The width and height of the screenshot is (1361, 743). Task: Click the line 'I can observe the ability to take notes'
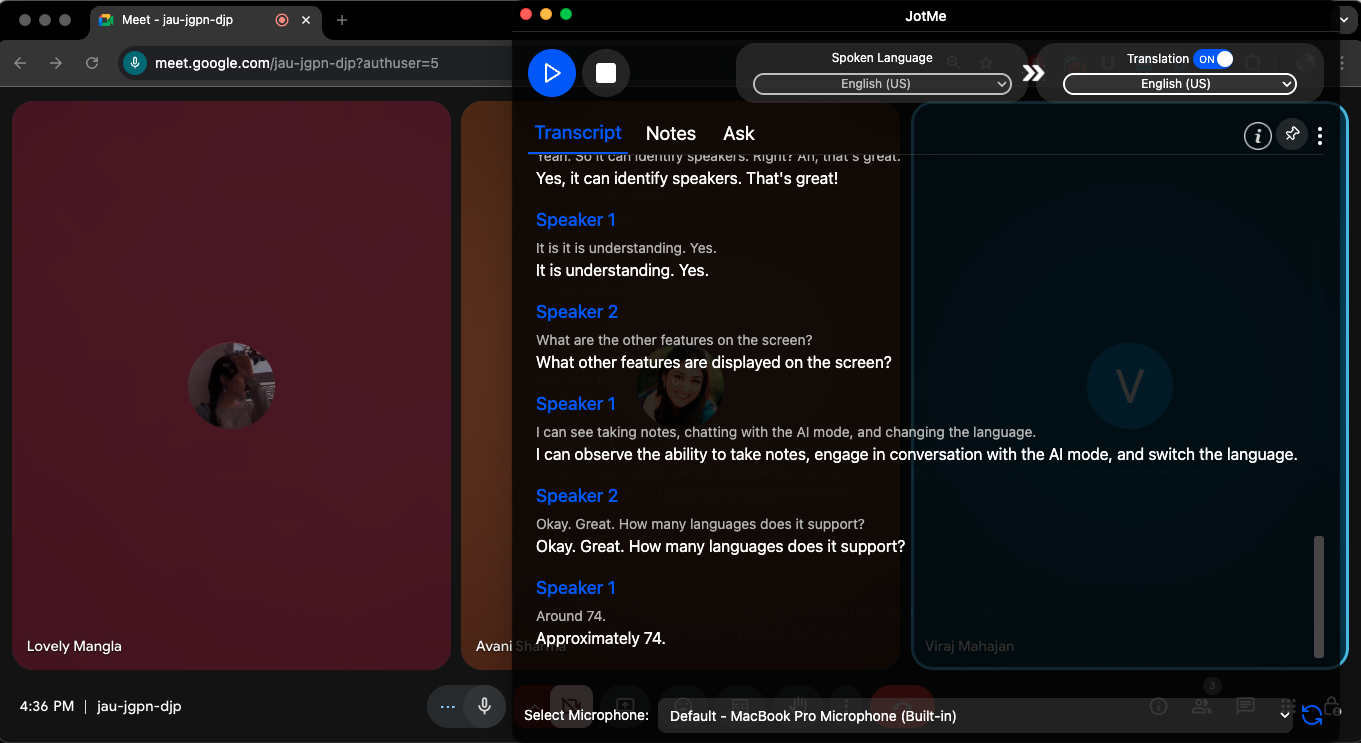pyautogui.click(x=916, y=454)
